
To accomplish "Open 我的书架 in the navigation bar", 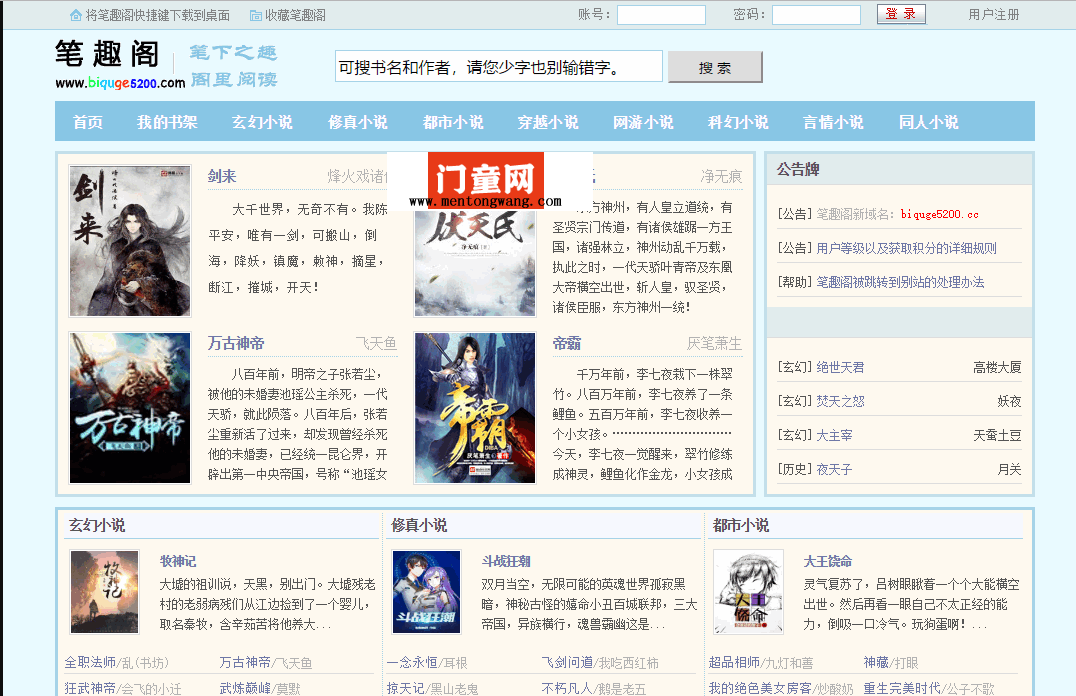I will (x=167, y=122).
